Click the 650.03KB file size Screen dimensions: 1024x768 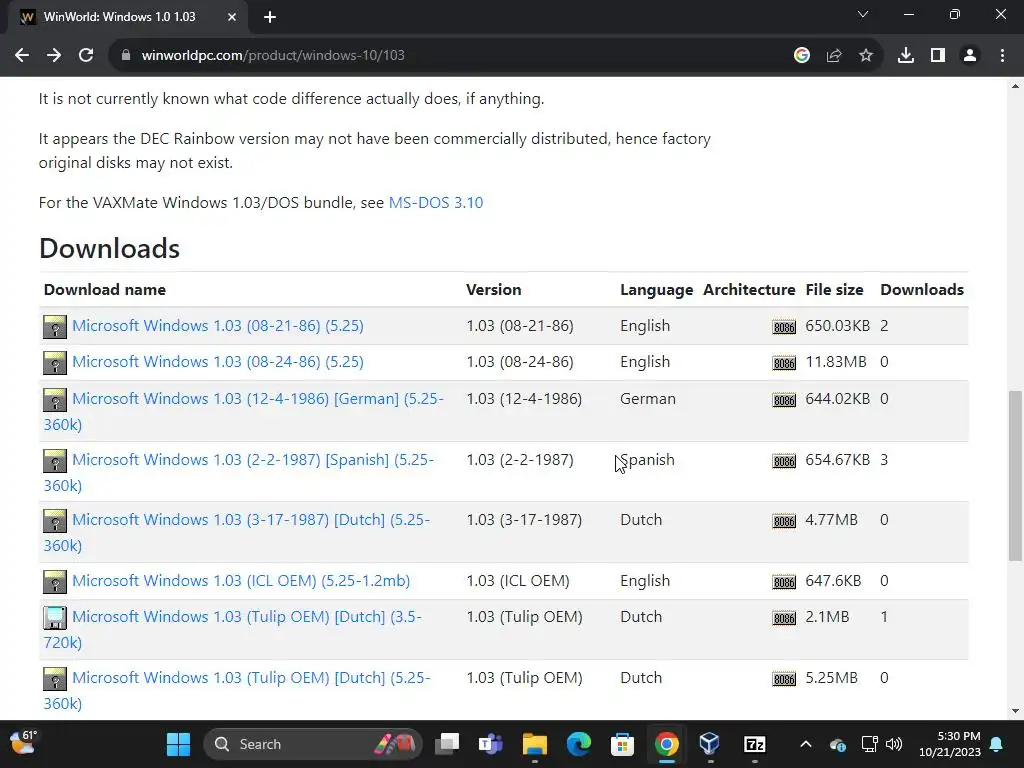(x=837, y=325)
